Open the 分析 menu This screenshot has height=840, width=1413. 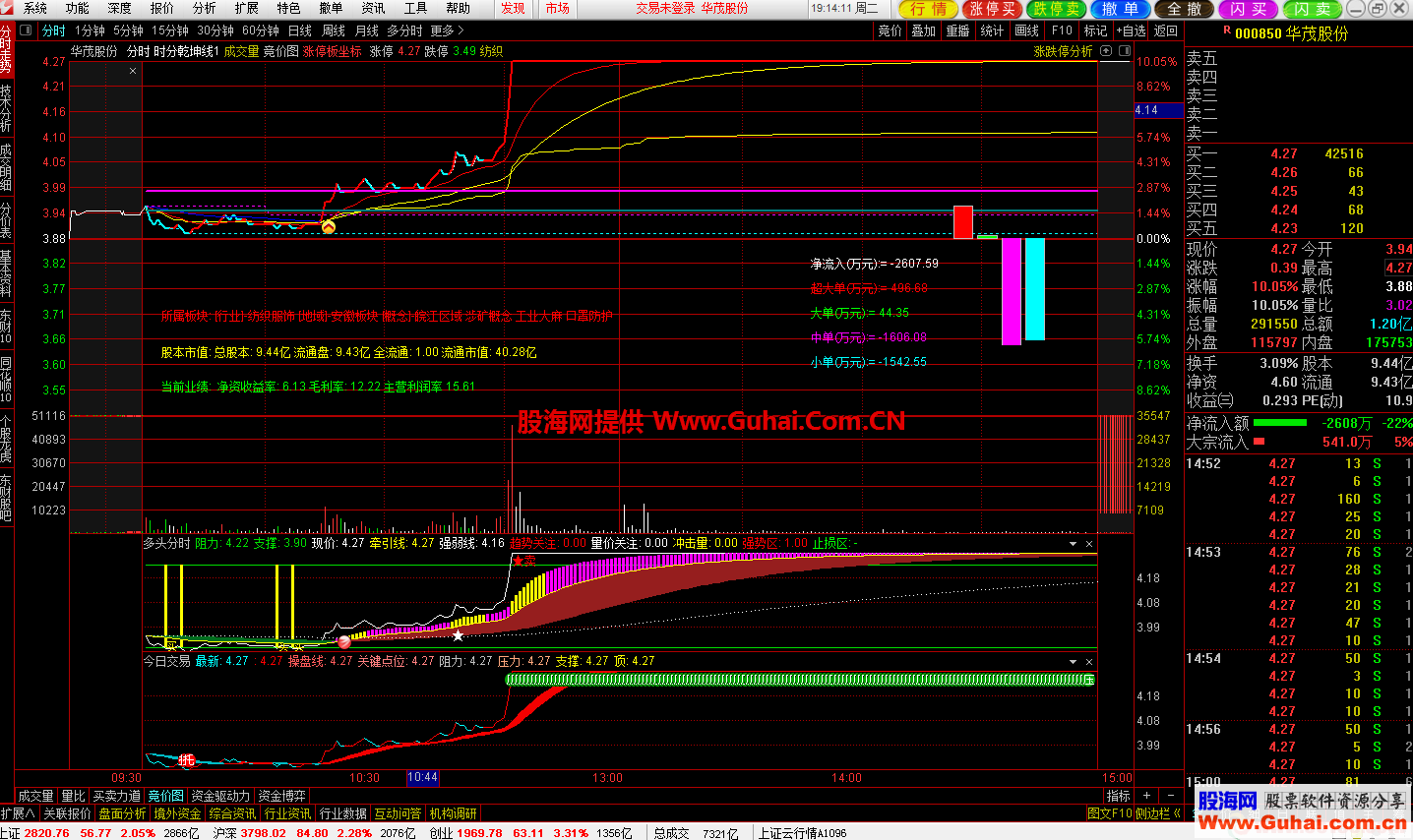click(205, 8)
